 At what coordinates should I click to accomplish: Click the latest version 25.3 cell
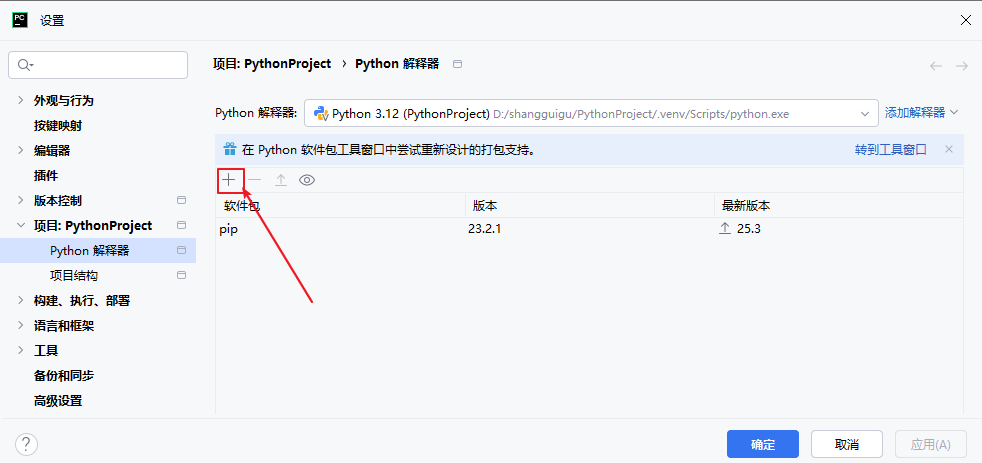pos(748,229)
